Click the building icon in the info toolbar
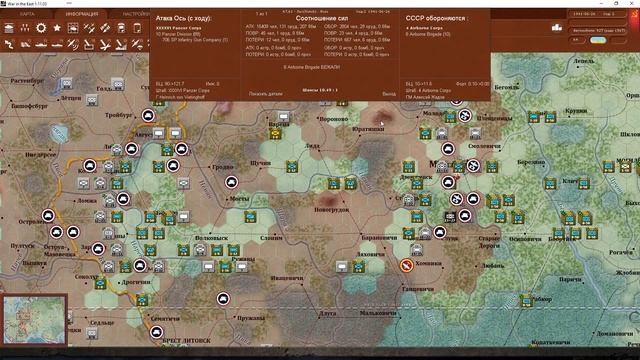The height and width of the screenshot is (360, 640). tap(9, 28)
